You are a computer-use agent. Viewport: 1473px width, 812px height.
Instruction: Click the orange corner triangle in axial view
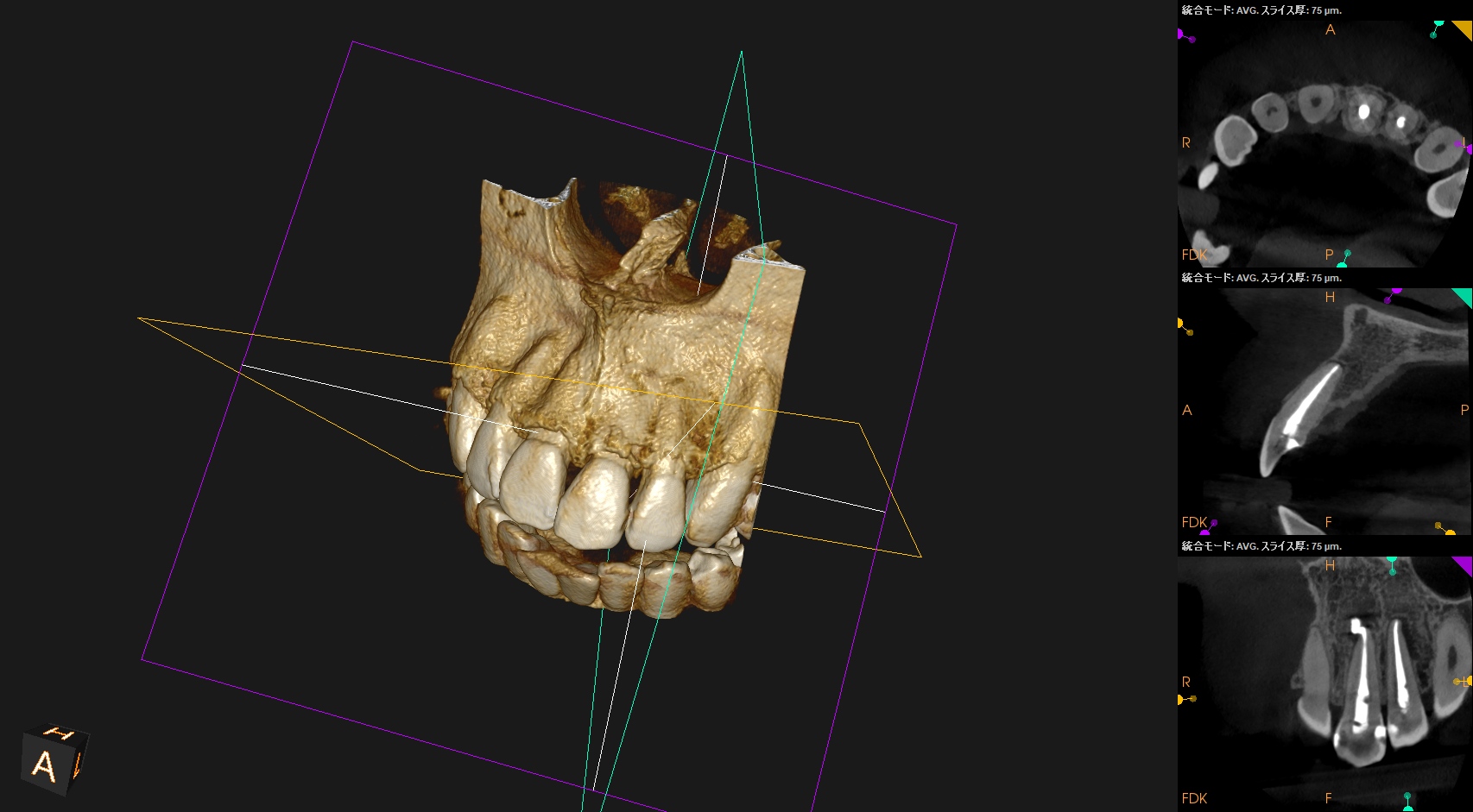click(1464, 28)
